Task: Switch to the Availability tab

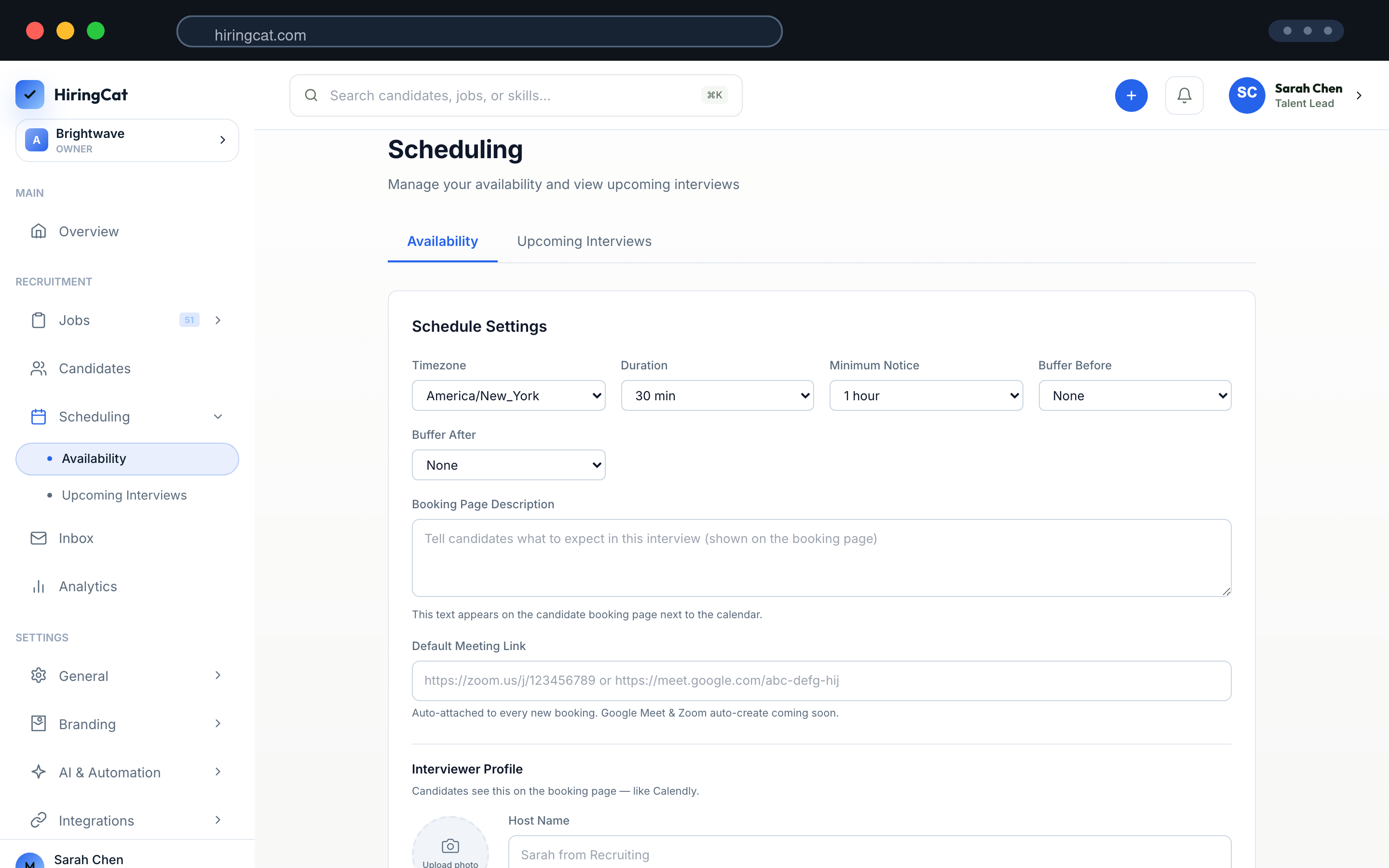Action: (443, 241)
